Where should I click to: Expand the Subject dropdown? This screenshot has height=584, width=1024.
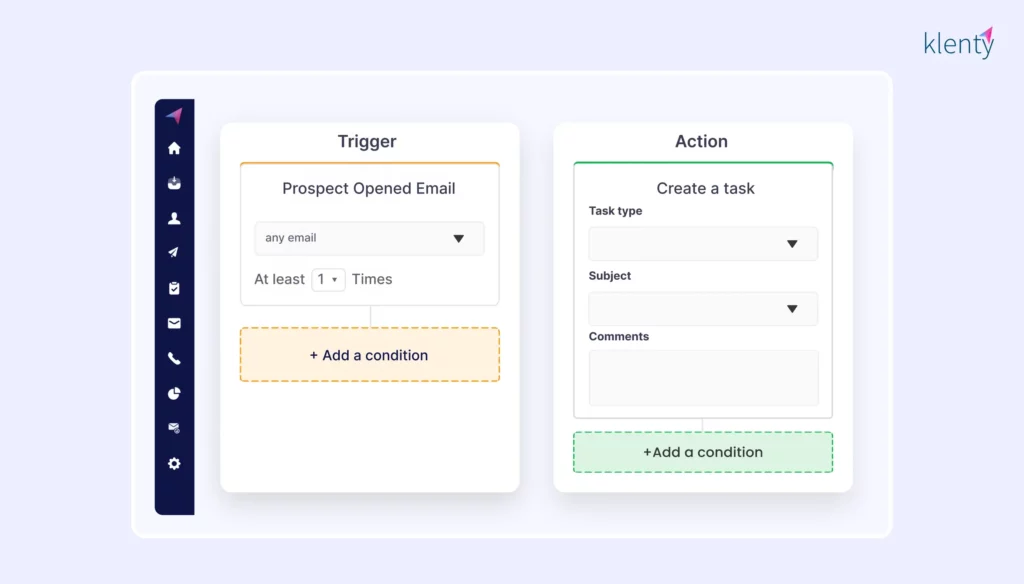point(702,309)
